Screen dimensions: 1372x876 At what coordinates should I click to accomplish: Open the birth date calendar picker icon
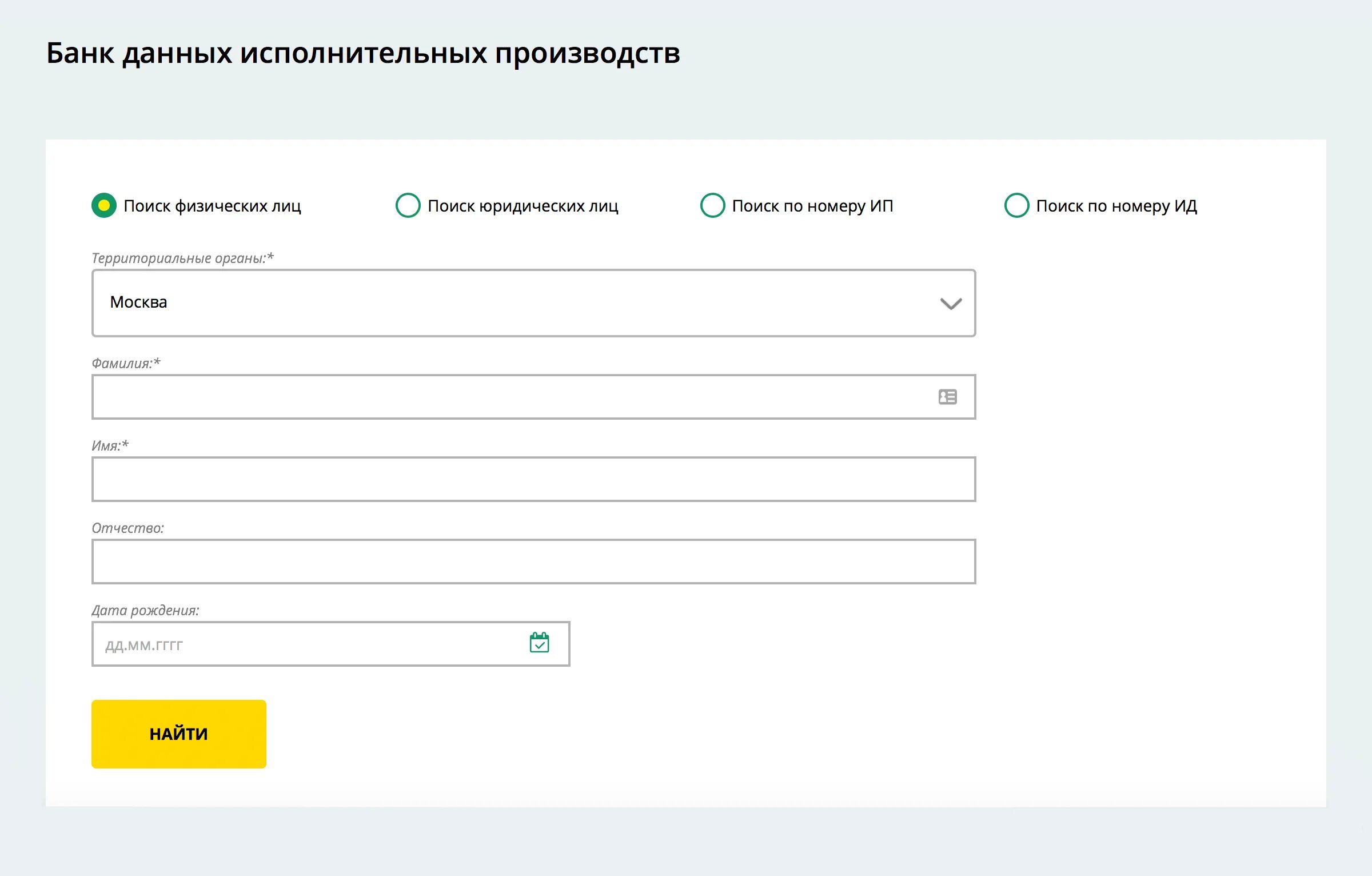coord(539,643)
